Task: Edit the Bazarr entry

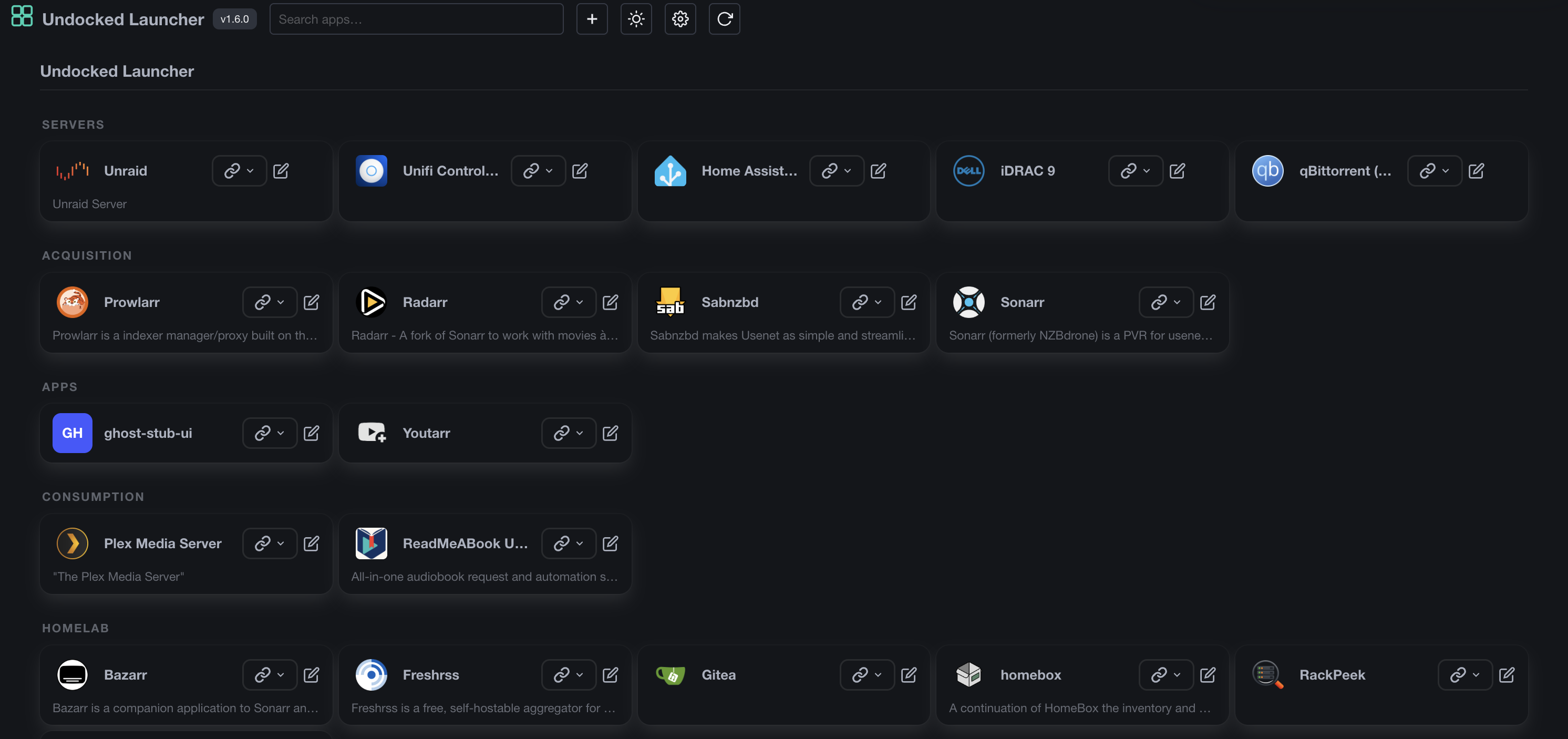Action: point(311,674)
